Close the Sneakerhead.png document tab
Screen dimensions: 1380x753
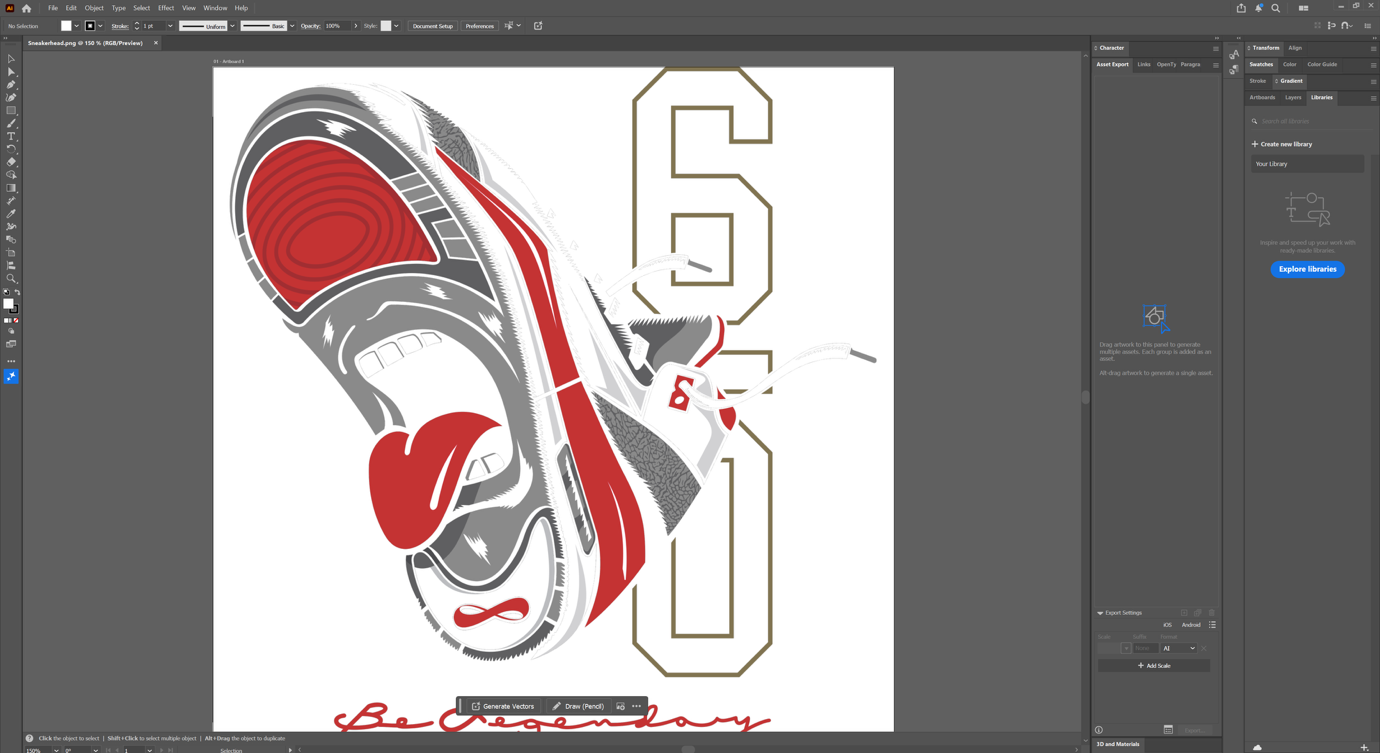pos(156,43)
